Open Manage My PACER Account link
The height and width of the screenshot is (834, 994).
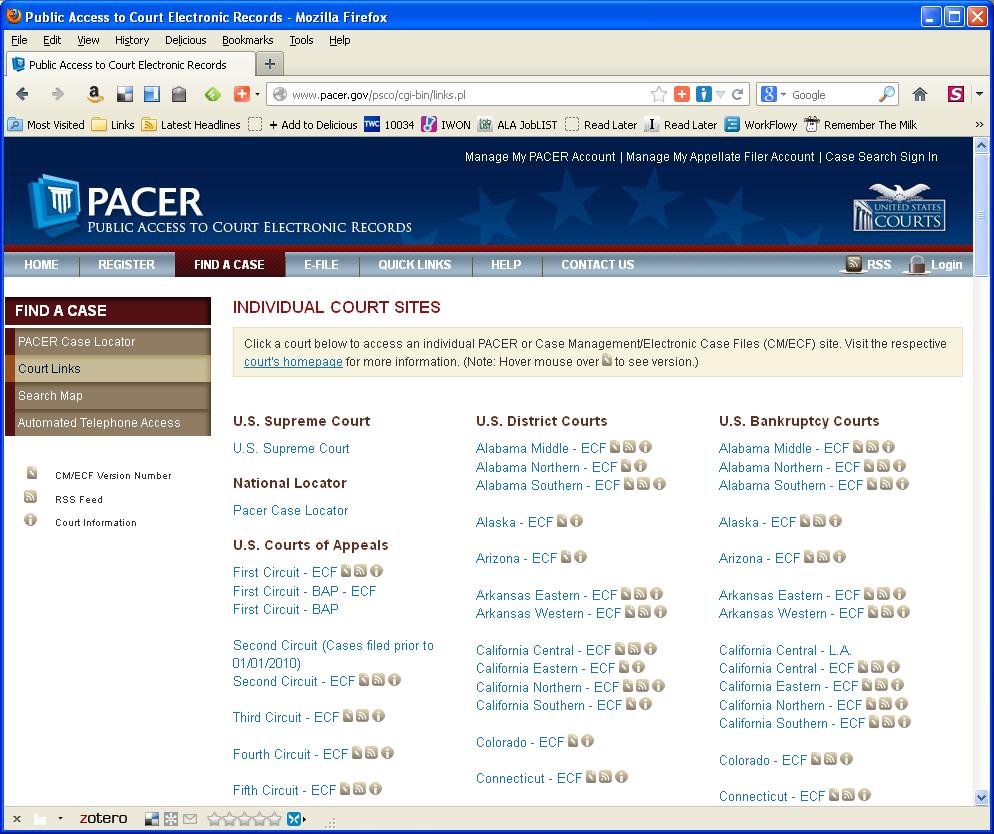coord(540,157)
